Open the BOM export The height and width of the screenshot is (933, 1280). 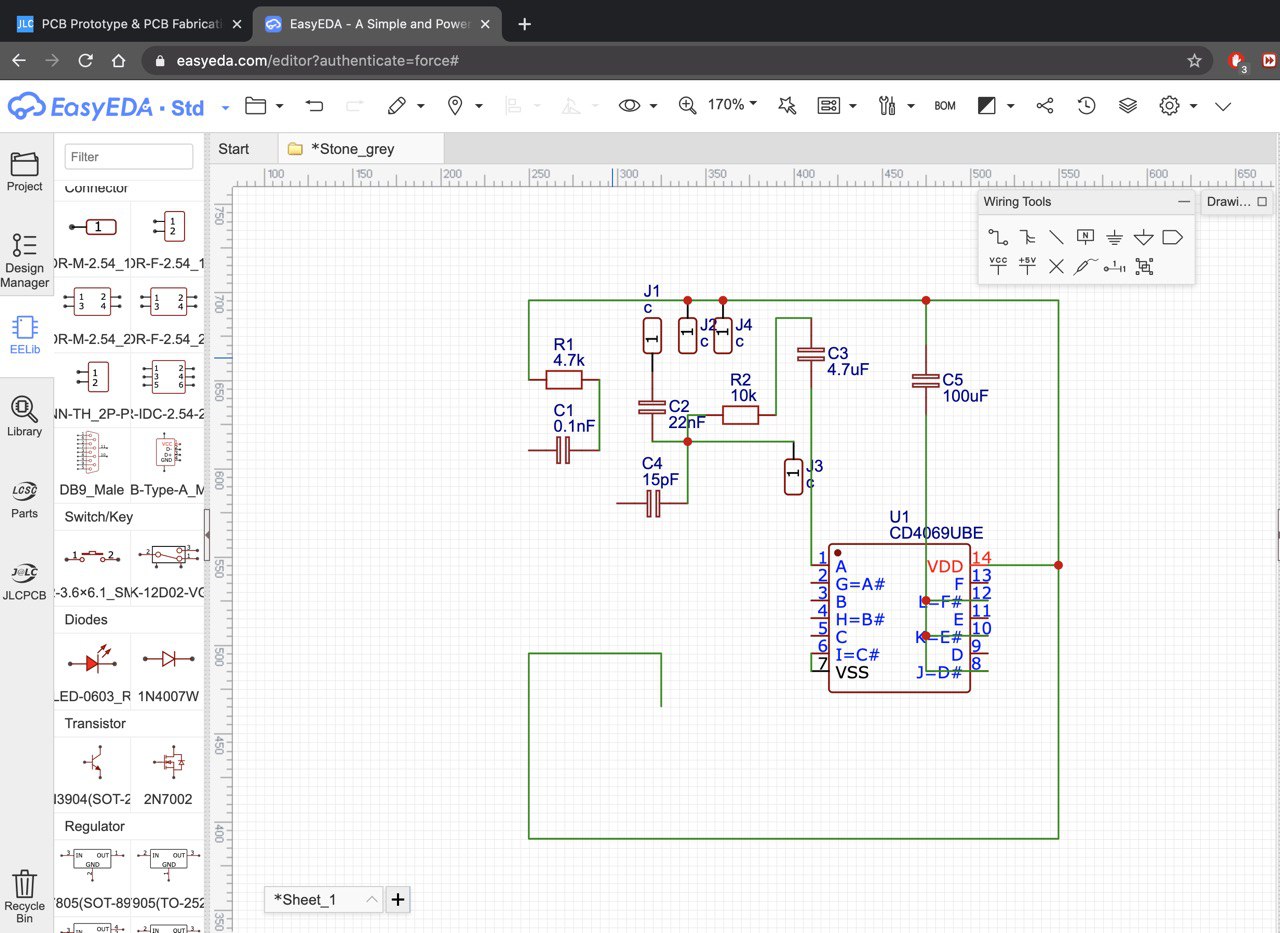pos(945,106)
